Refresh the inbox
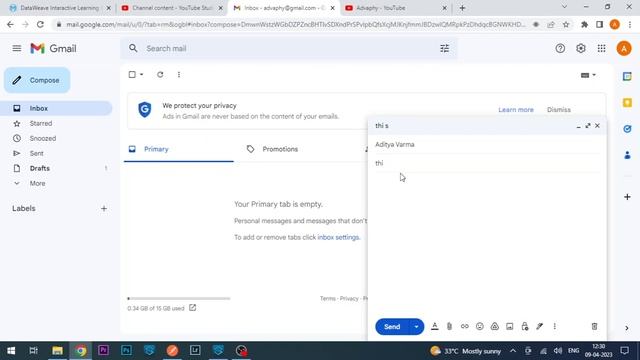Image resolution: width=640 pixels, height=360 pixels. click(160, 75)
